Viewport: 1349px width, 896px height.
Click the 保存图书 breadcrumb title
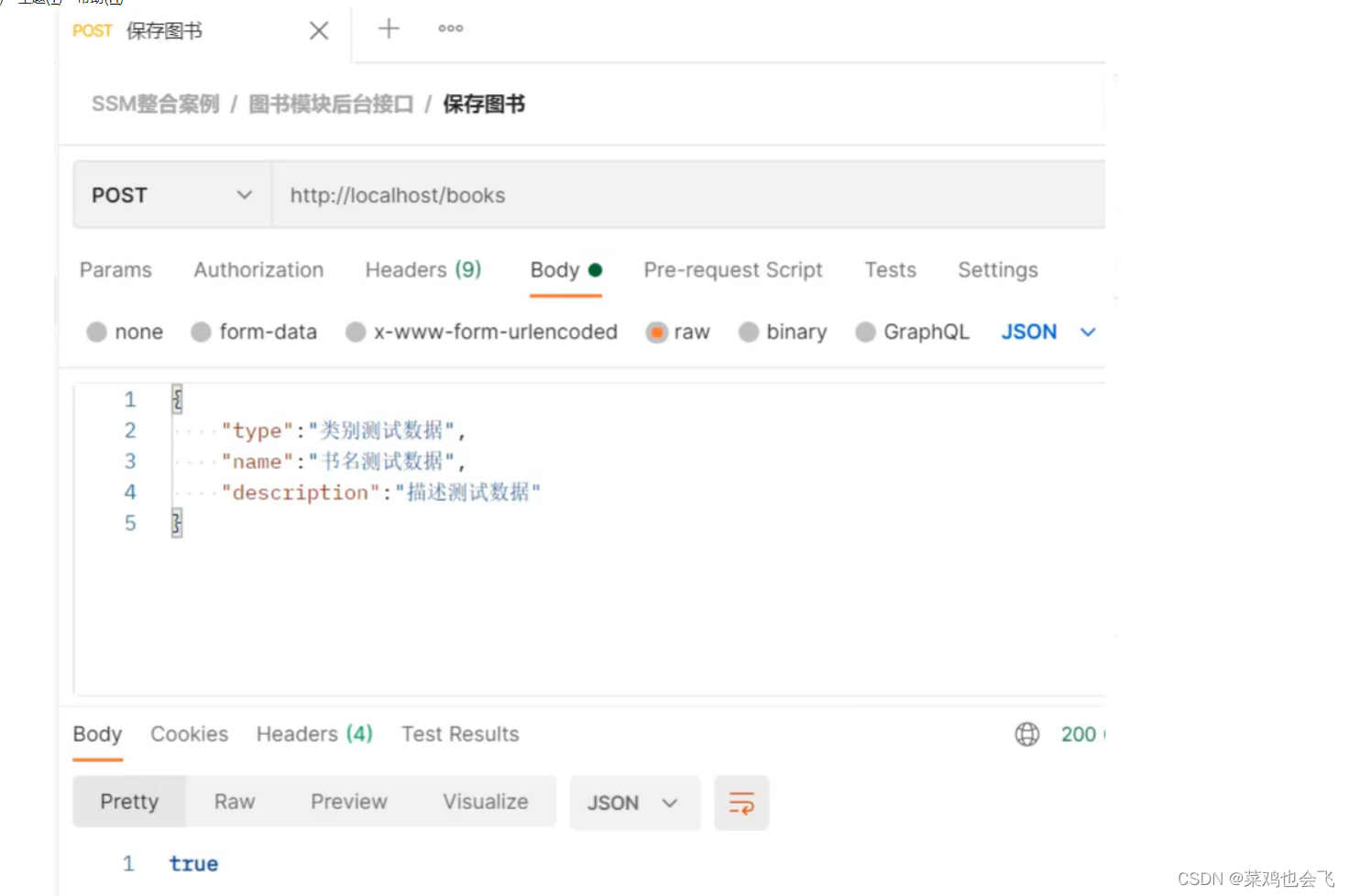[484, 104]
